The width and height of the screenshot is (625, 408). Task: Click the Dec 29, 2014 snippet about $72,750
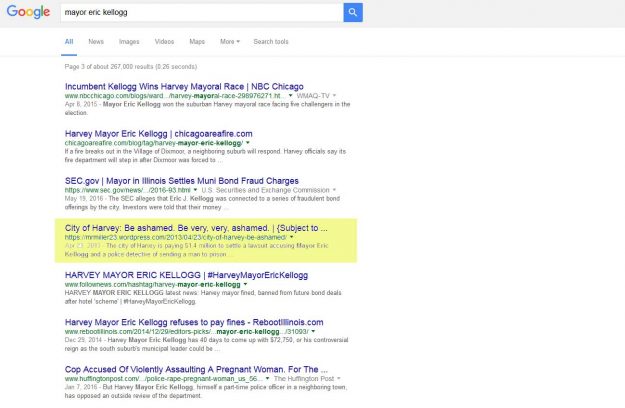[x=206, y=344]
